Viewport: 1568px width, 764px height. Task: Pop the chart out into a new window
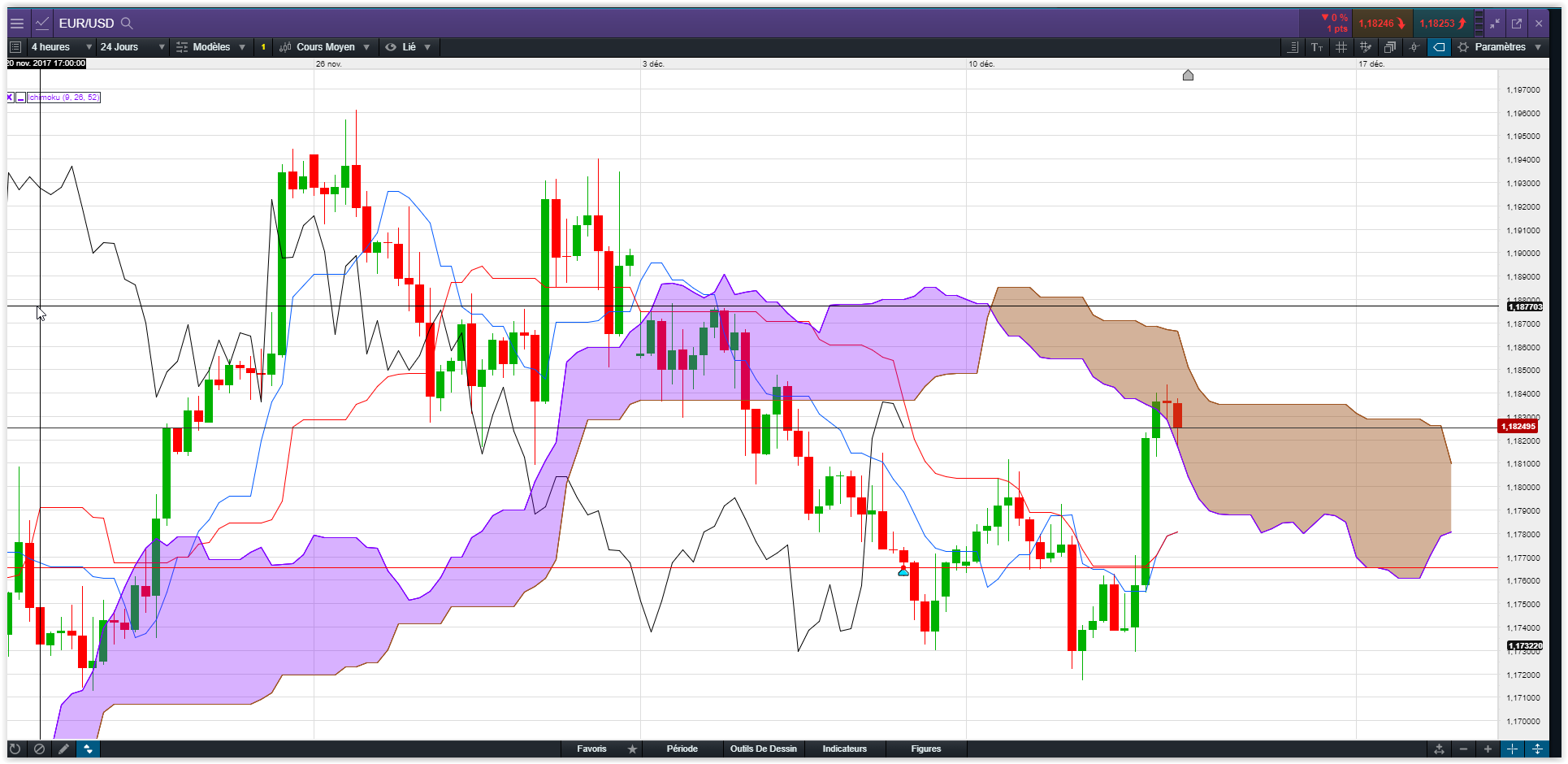click(x=1517, y=24)
